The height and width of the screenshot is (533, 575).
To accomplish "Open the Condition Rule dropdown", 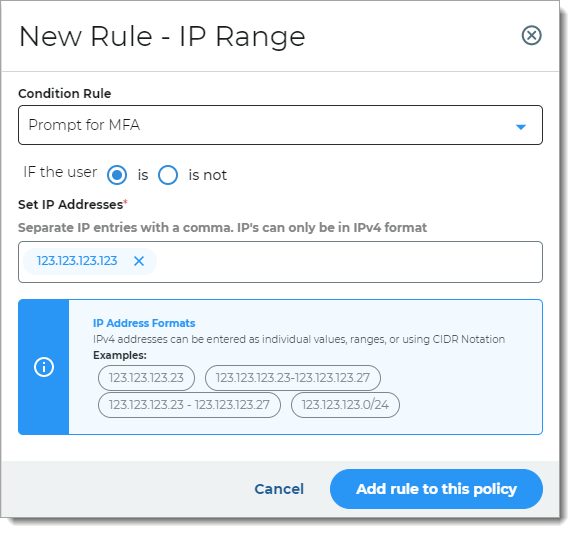I will 280,125.
